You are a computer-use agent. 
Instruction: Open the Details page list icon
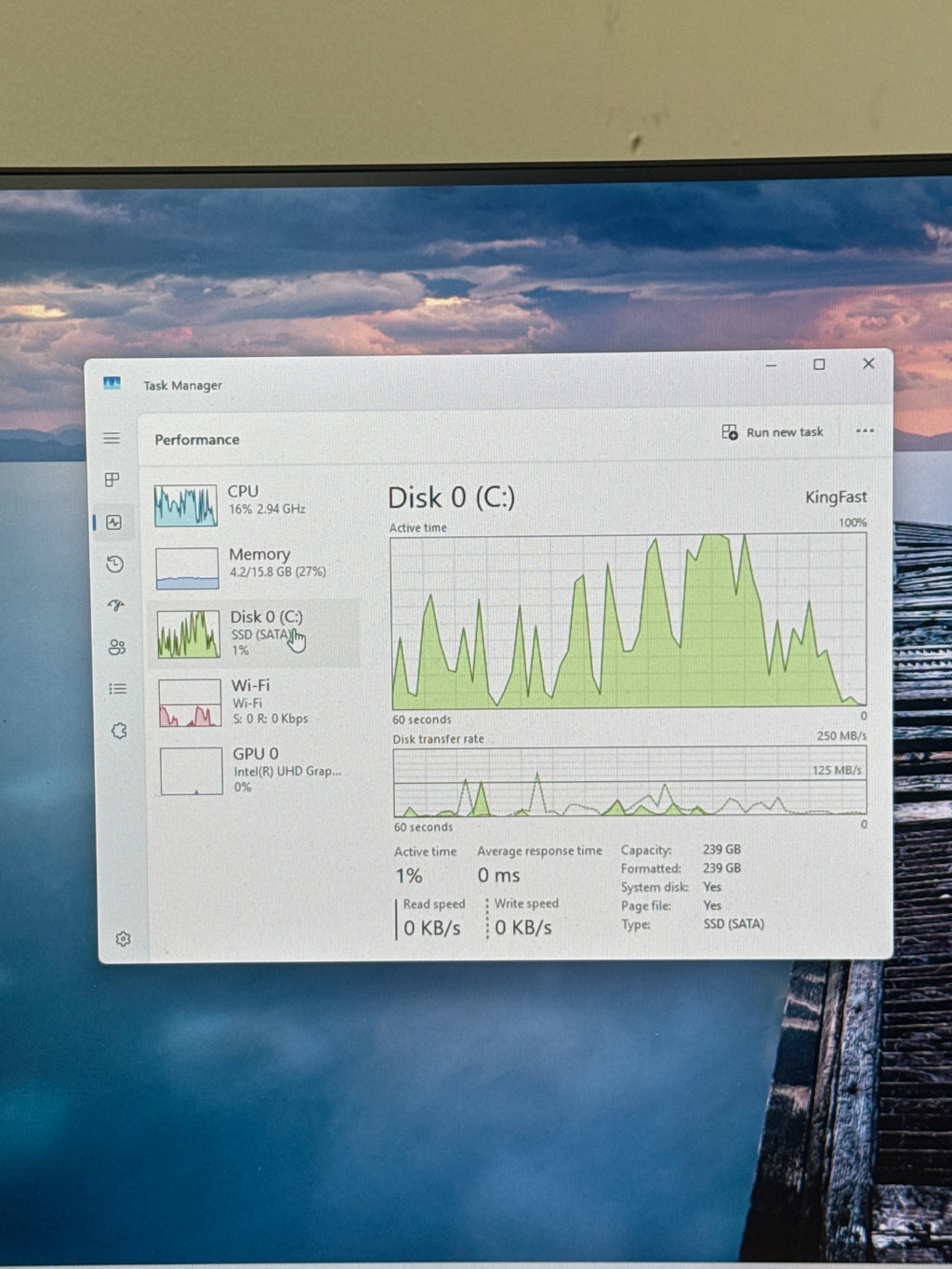[x=117, y=689]
